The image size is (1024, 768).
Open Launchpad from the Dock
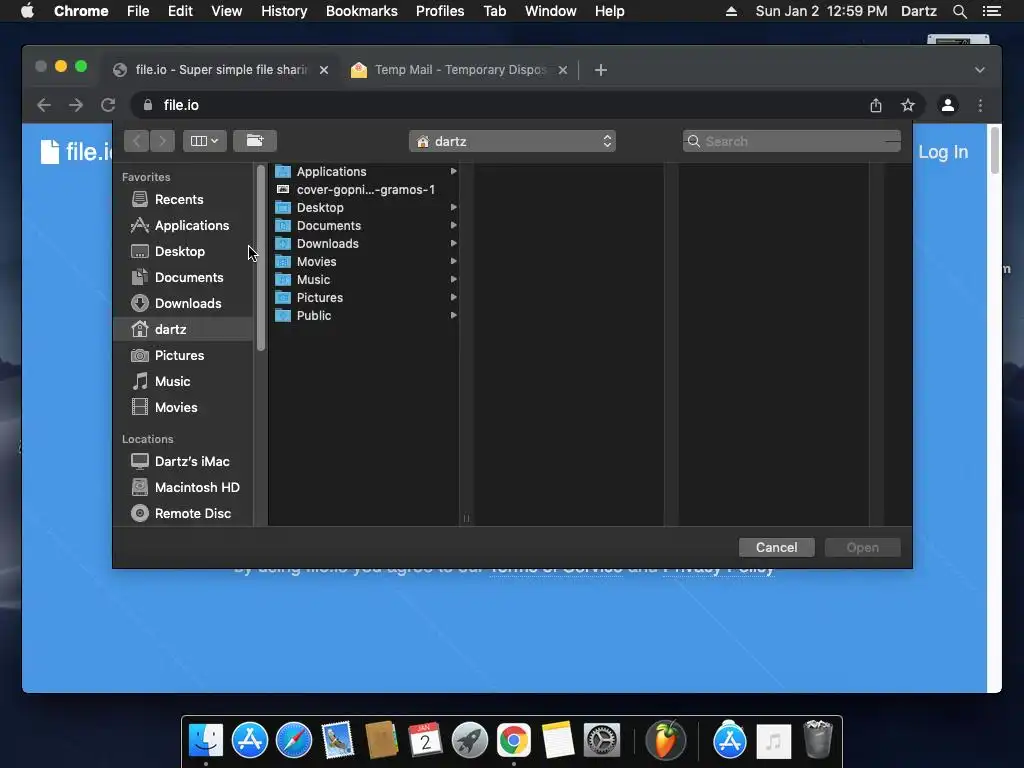pos(470,740)
